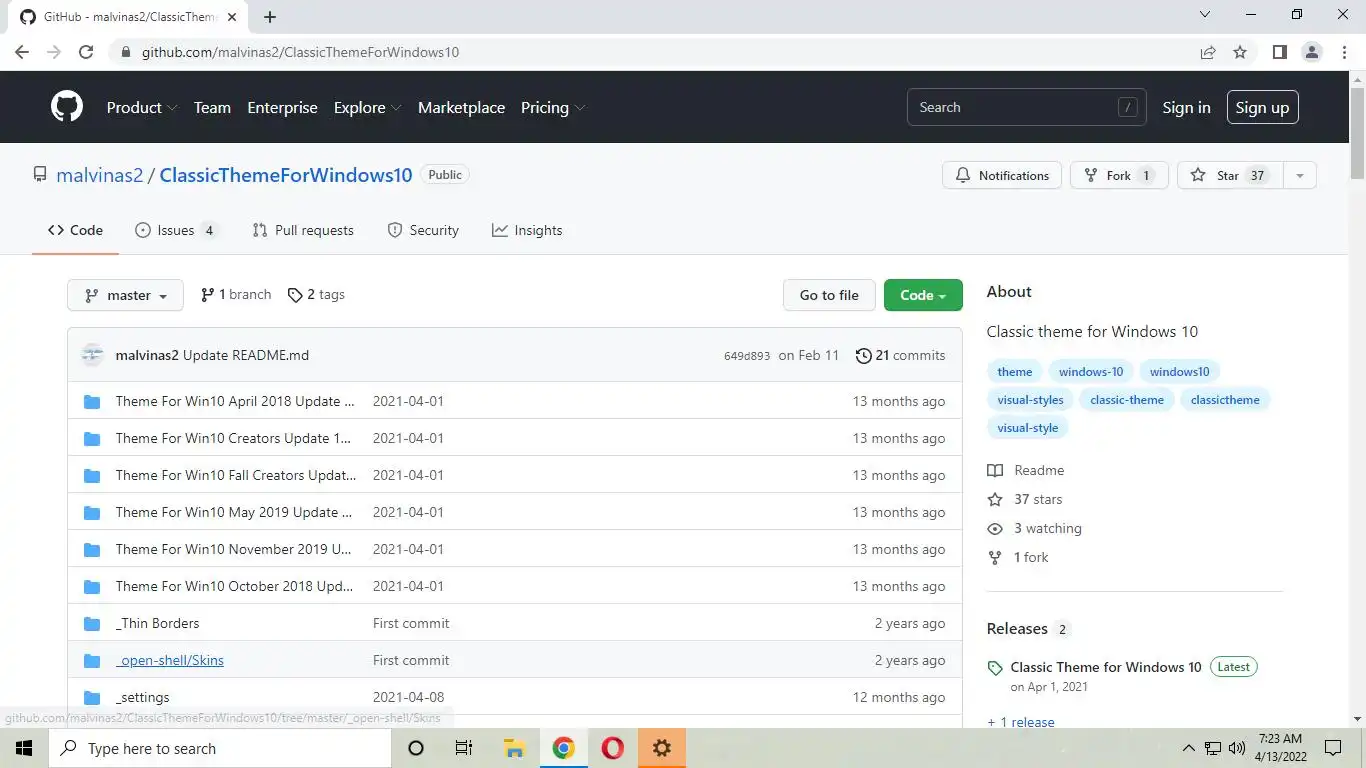Click the Windows taskbar search box

[220, 748]
